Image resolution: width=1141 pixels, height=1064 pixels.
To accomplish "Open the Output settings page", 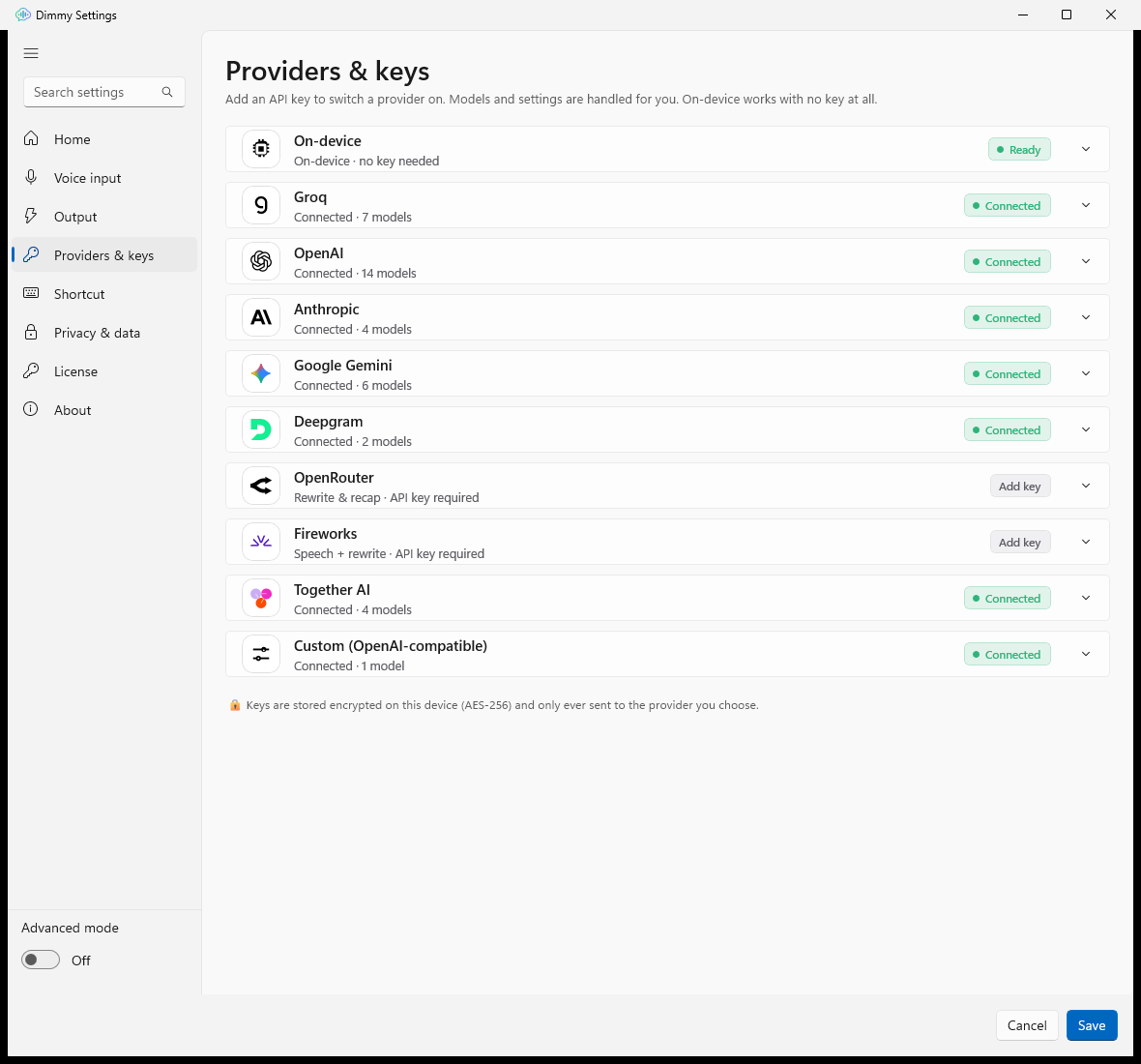I will click(x=104, y=216).
